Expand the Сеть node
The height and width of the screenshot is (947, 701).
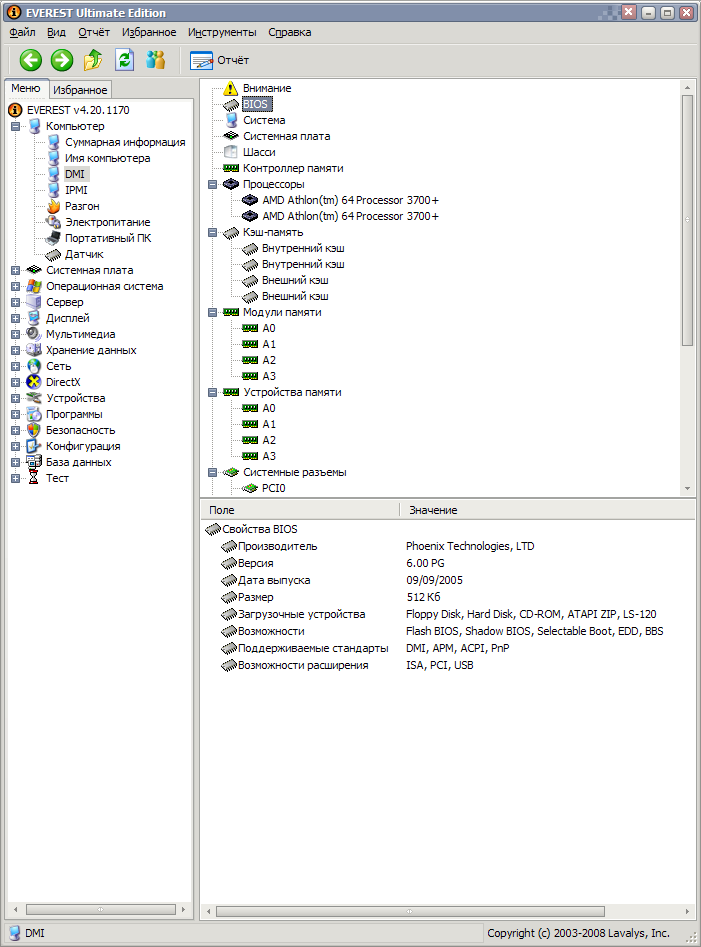click(15, 367)
